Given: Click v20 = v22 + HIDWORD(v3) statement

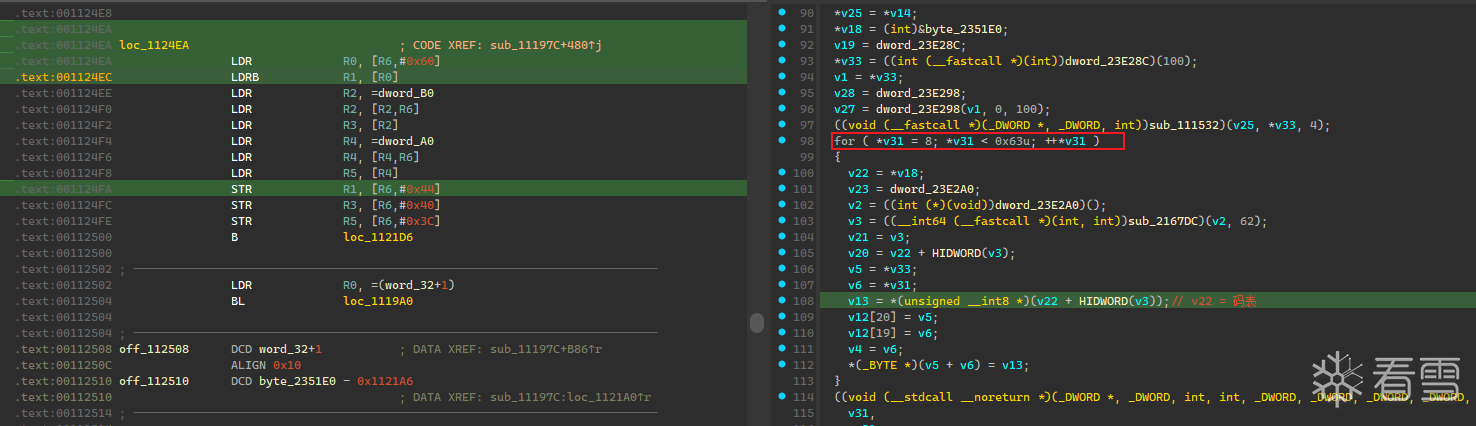Looking at the screenshot, I should pos(931,253).
